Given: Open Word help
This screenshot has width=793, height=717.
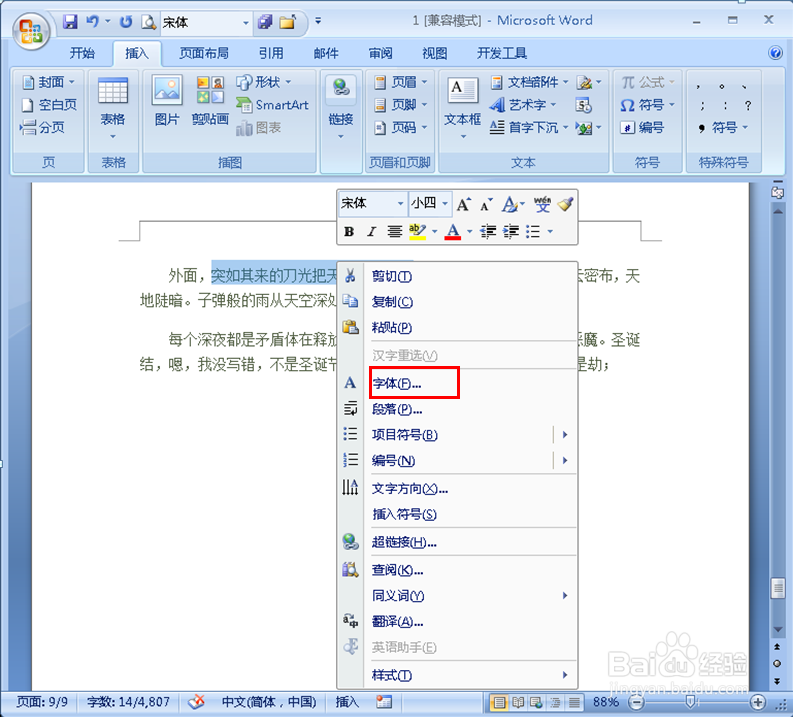Looking at the screenshot, I should 775,53.
